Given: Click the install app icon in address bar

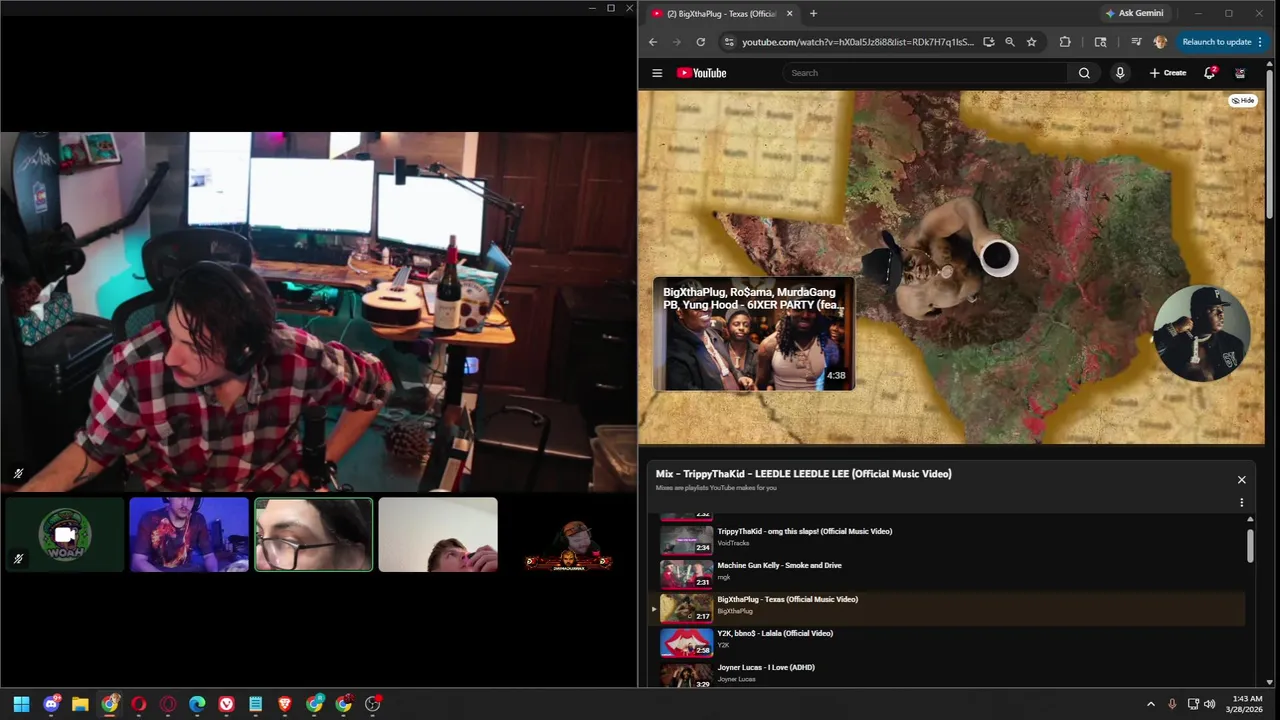Looking at the screenshot, I should [988, 42].
